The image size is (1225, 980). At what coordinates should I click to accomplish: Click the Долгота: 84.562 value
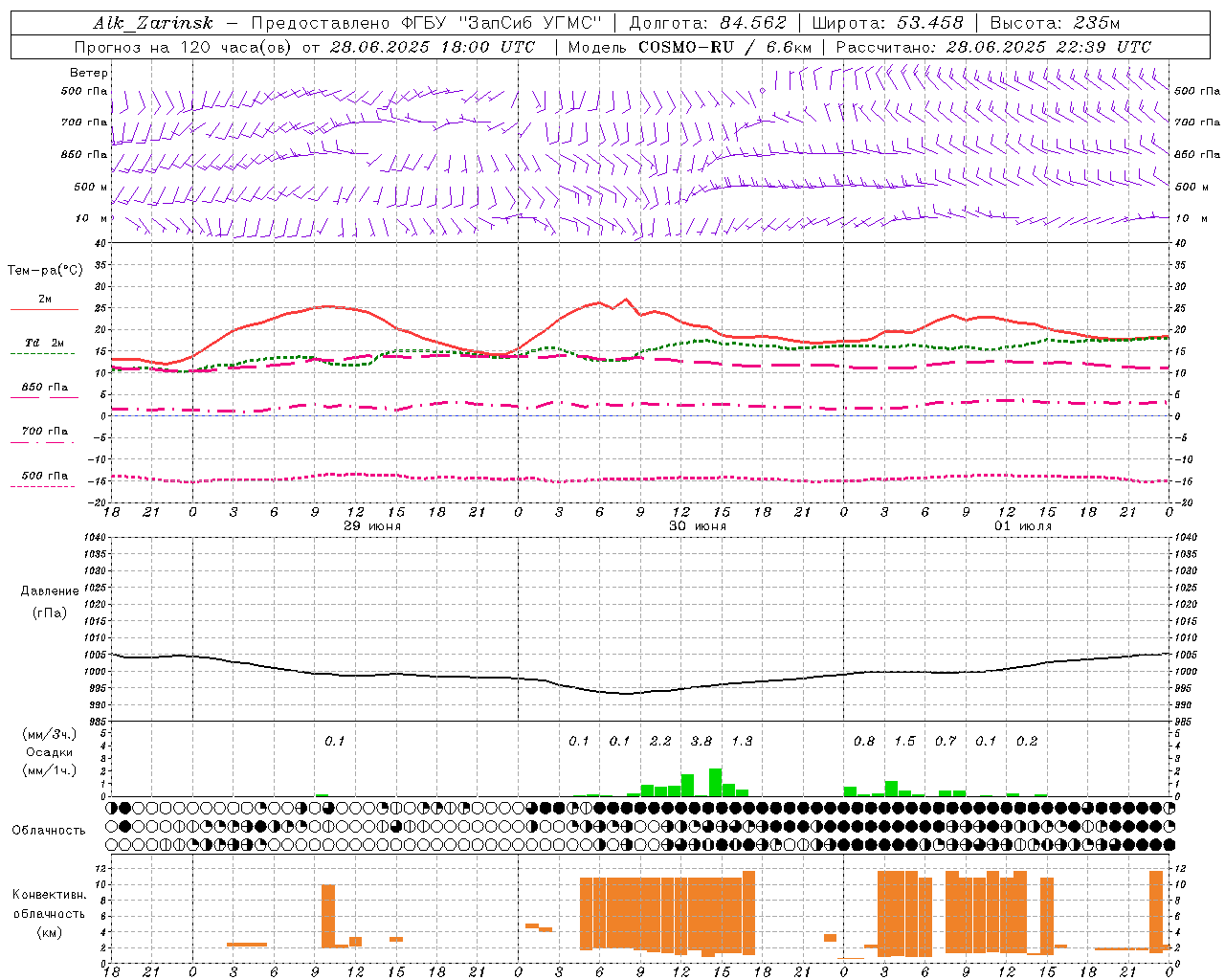click(707, 23)
